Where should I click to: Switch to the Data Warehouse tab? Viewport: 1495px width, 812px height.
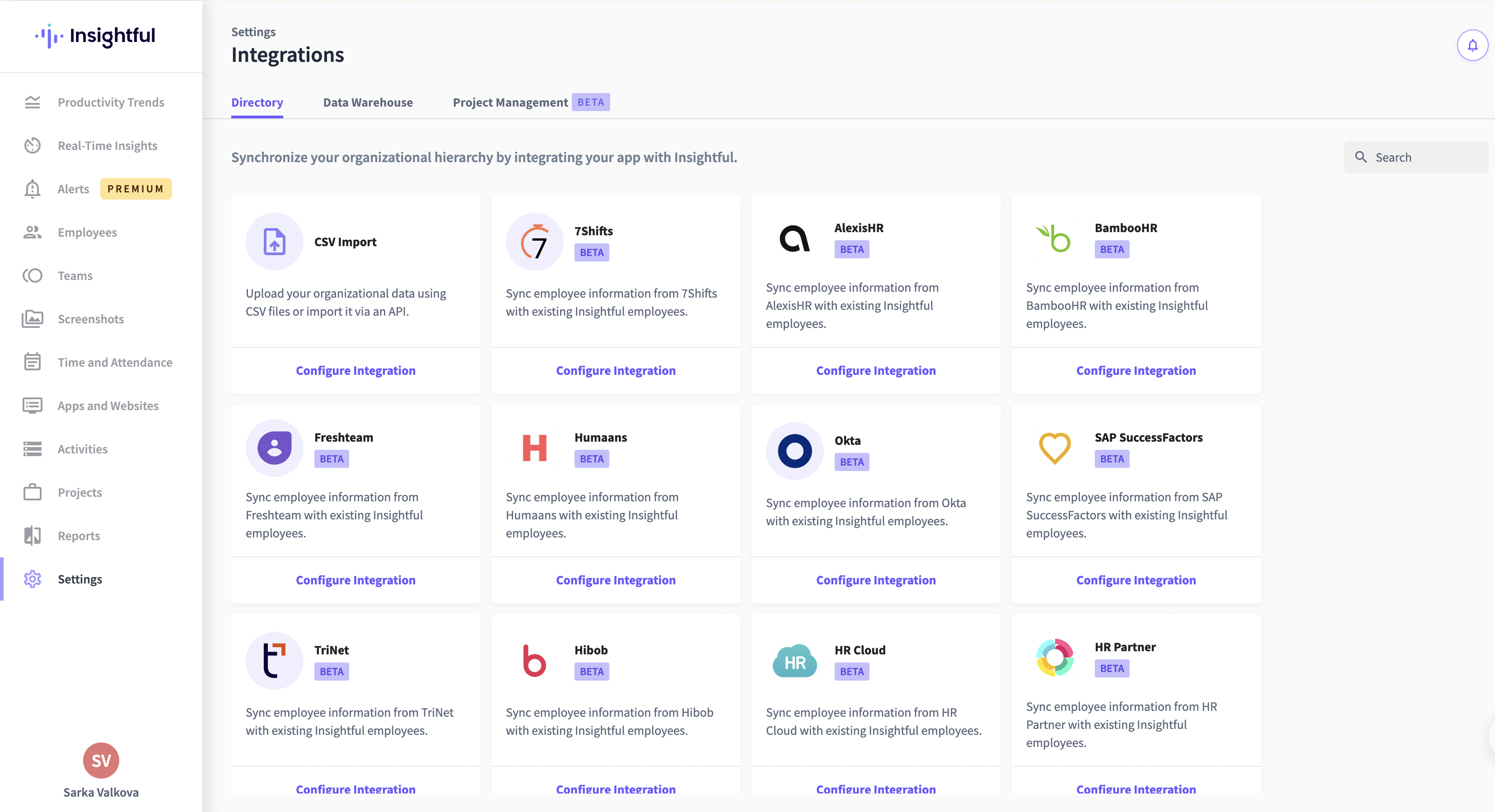click(368, 102)
